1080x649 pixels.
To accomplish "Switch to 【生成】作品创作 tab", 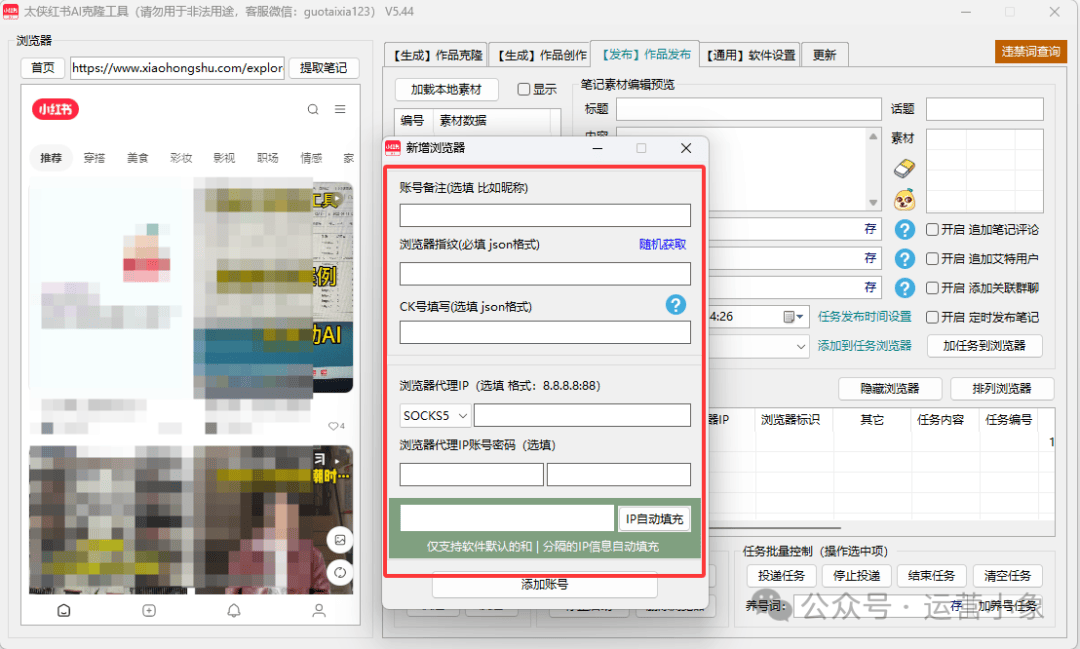I will tap(541, 55).
